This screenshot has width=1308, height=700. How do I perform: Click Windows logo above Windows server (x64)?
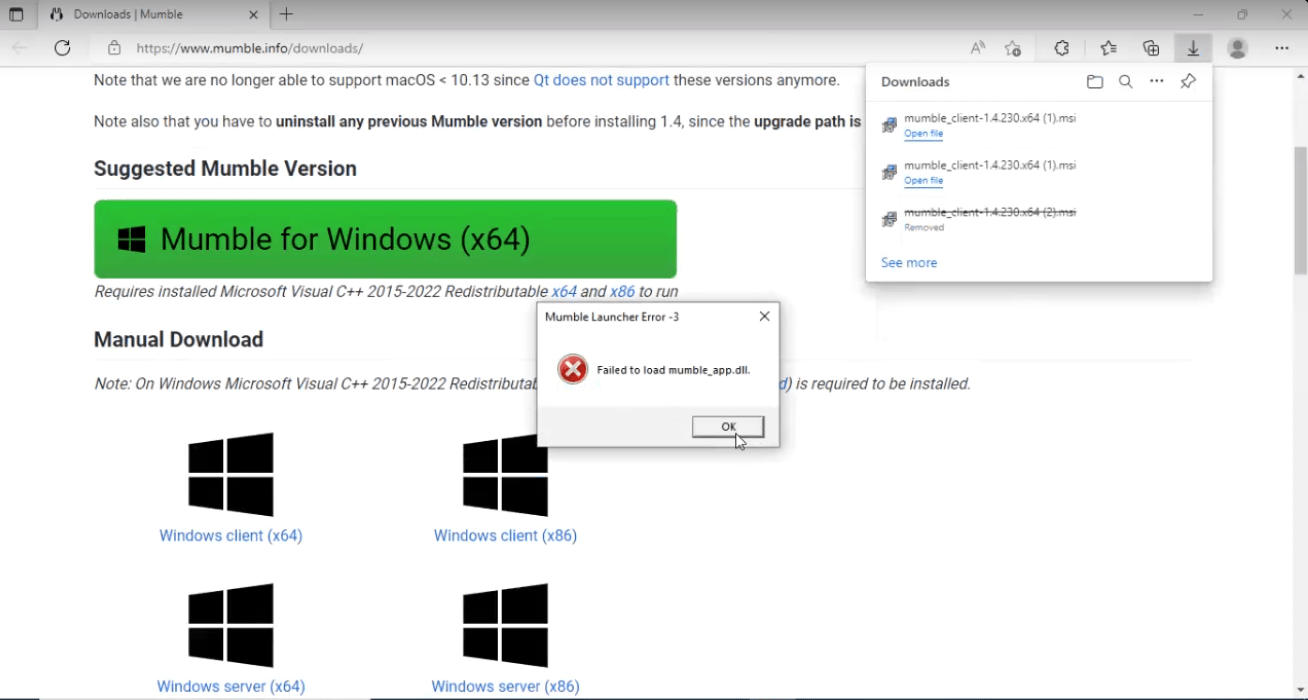(231, 625)
